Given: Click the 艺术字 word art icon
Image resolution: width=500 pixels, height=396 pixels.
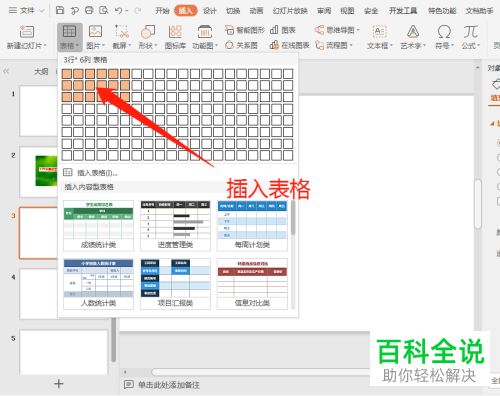Looking at the screenshot, I should click(x=413, y=32).
